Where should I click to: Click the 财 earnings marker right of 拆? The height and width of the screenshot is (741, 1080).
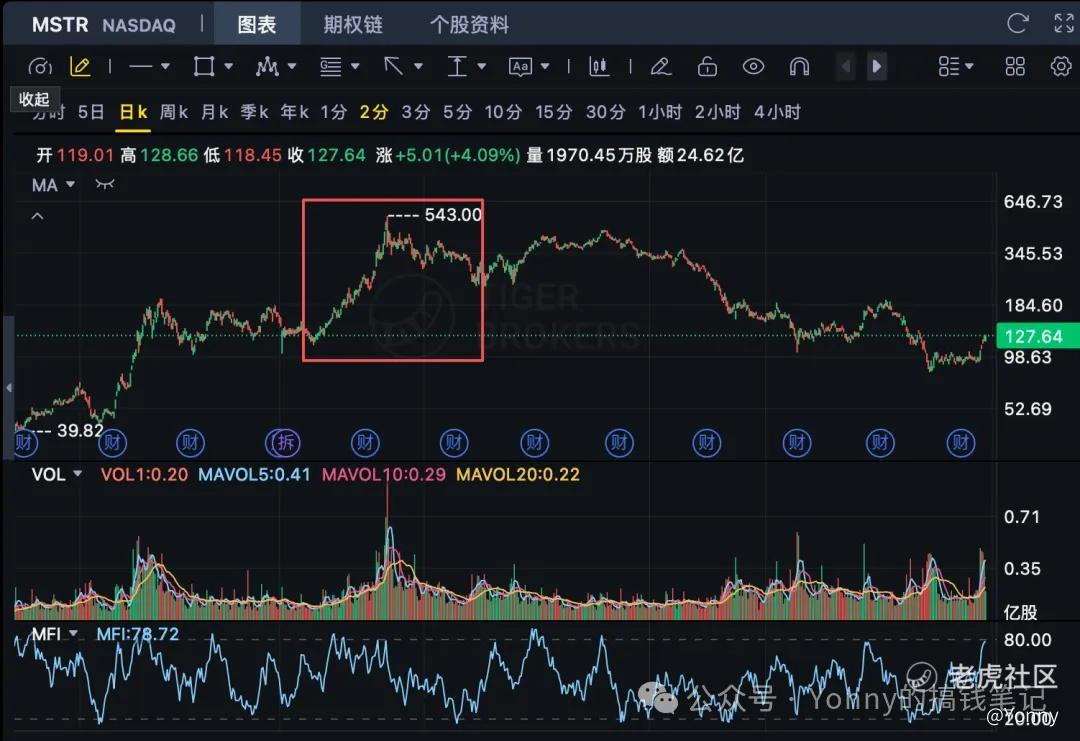(365, 443)
